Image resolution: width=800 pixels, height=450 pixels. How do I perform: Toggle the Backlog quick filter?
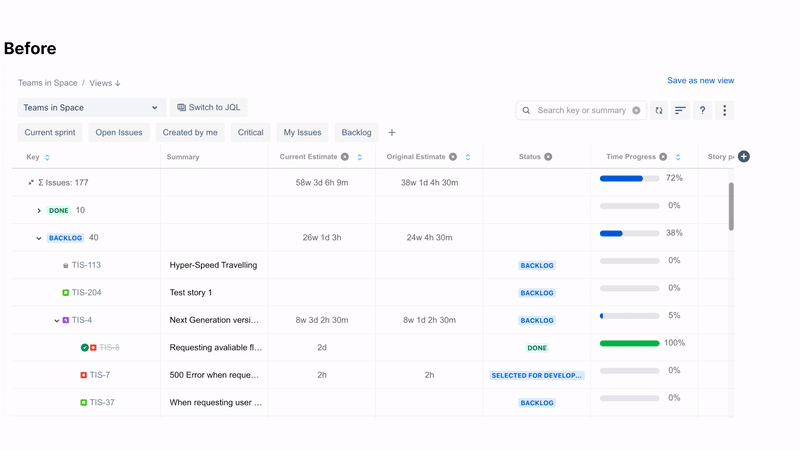pos(357,133)
